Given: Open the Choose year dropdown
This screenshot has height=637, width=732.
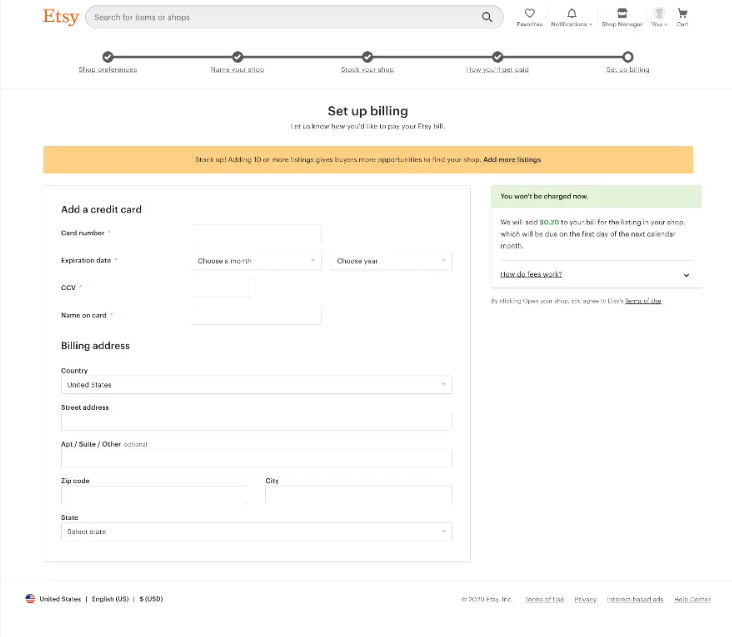Looking at the screenshot, I should (x=391, y=261).
